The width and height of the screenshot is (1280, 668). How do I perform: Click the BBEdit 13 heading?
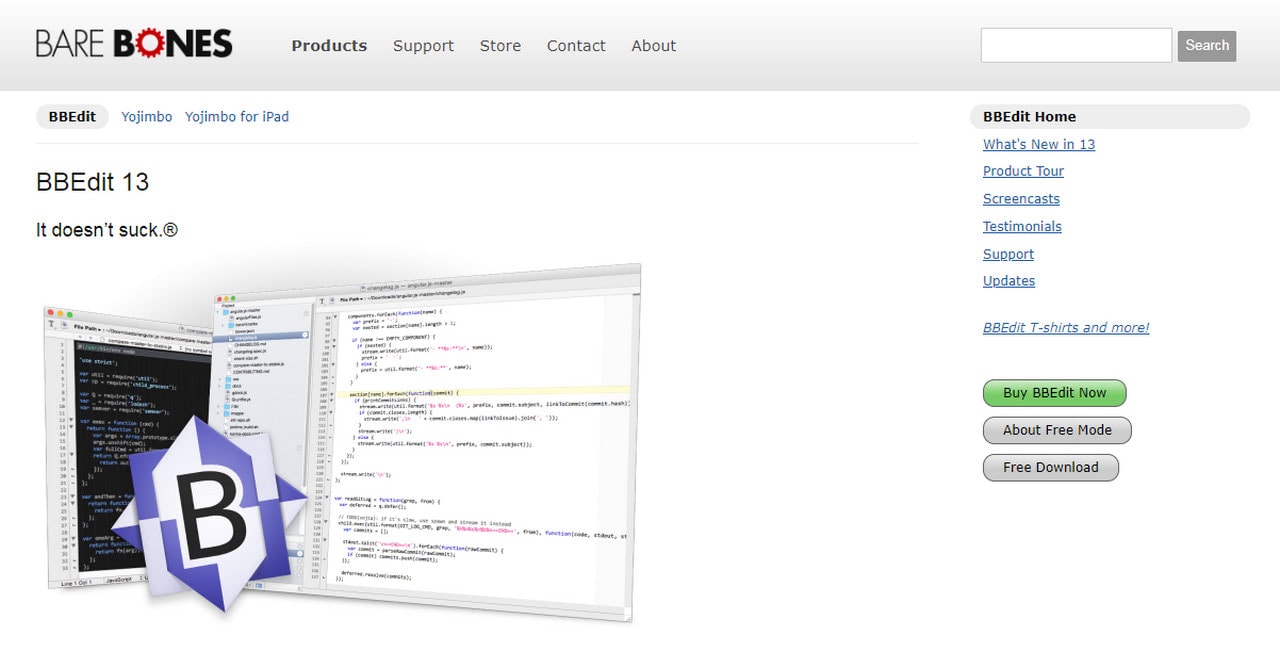[92, 182]
